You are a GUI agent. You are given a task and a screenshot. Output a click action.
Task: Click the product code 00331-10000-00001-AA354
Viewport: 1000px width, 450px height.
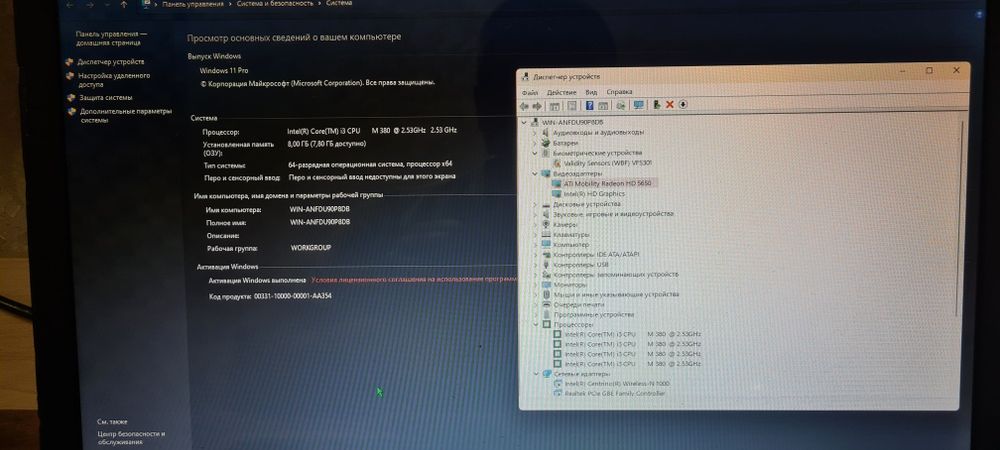[293, 296]
